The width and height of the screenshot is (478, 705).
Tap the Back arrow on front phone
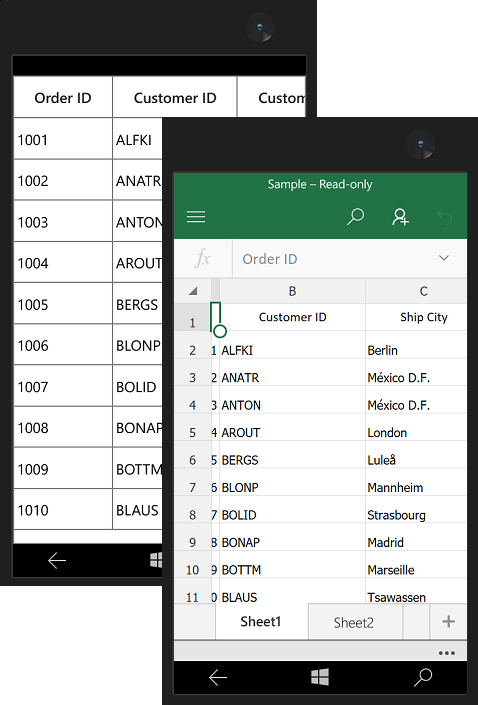pyautogui.click(x=218, y=678)
